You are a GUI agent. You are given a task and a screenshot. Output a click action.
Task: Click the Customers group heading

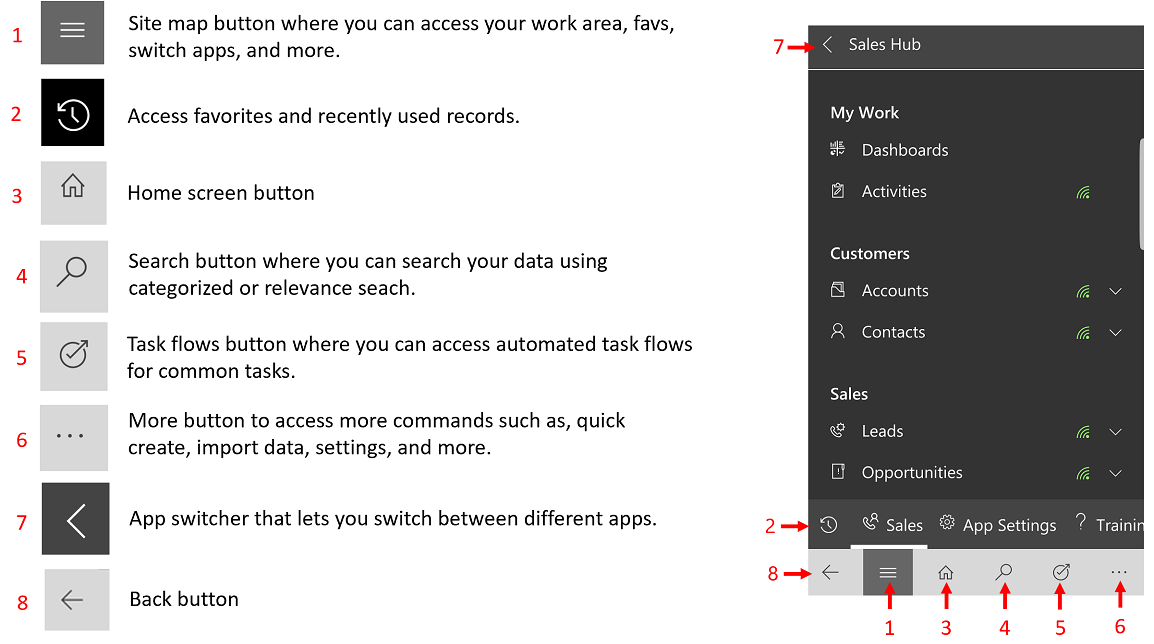coord(870,253)
